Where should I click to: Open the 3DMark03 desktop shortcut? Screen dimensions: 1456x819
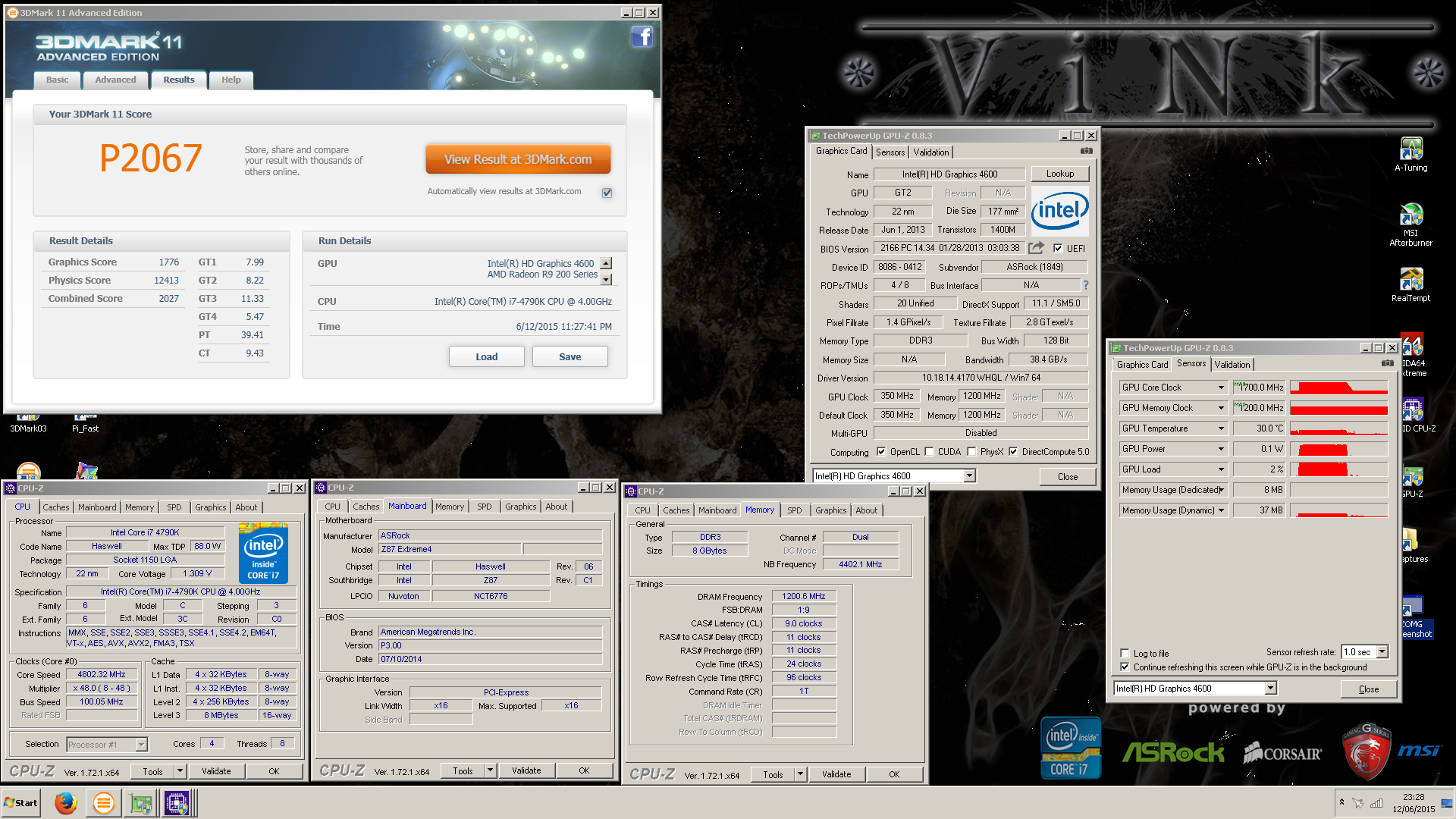click(28, 423)
